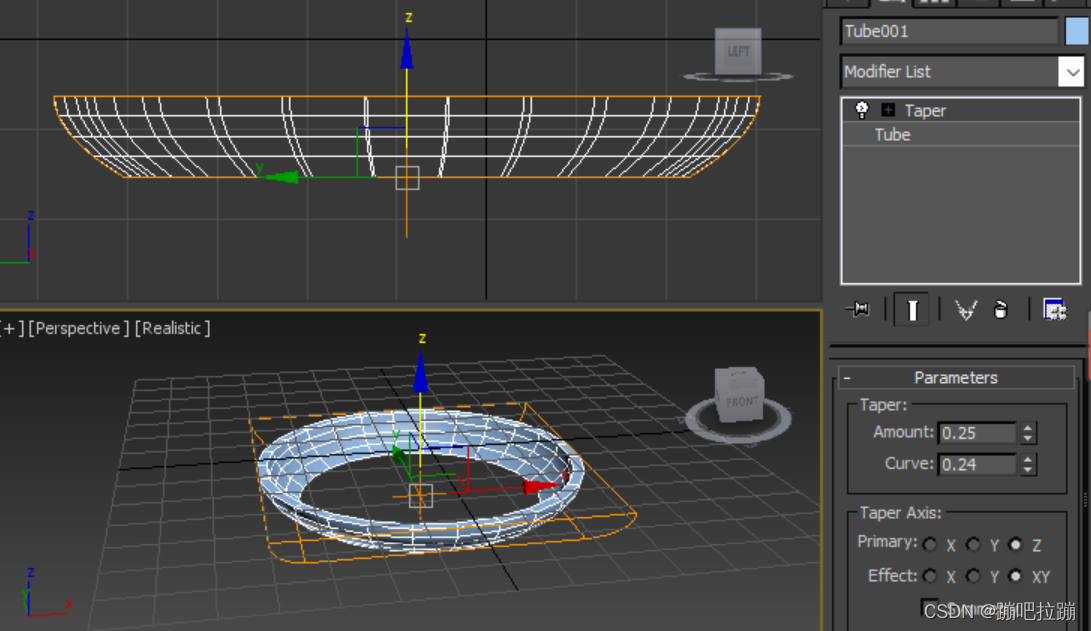This screenshot has width=1091, height=631.
Task: Click the LEFT viewcube in the top viewport
Action: pos(738,49)
